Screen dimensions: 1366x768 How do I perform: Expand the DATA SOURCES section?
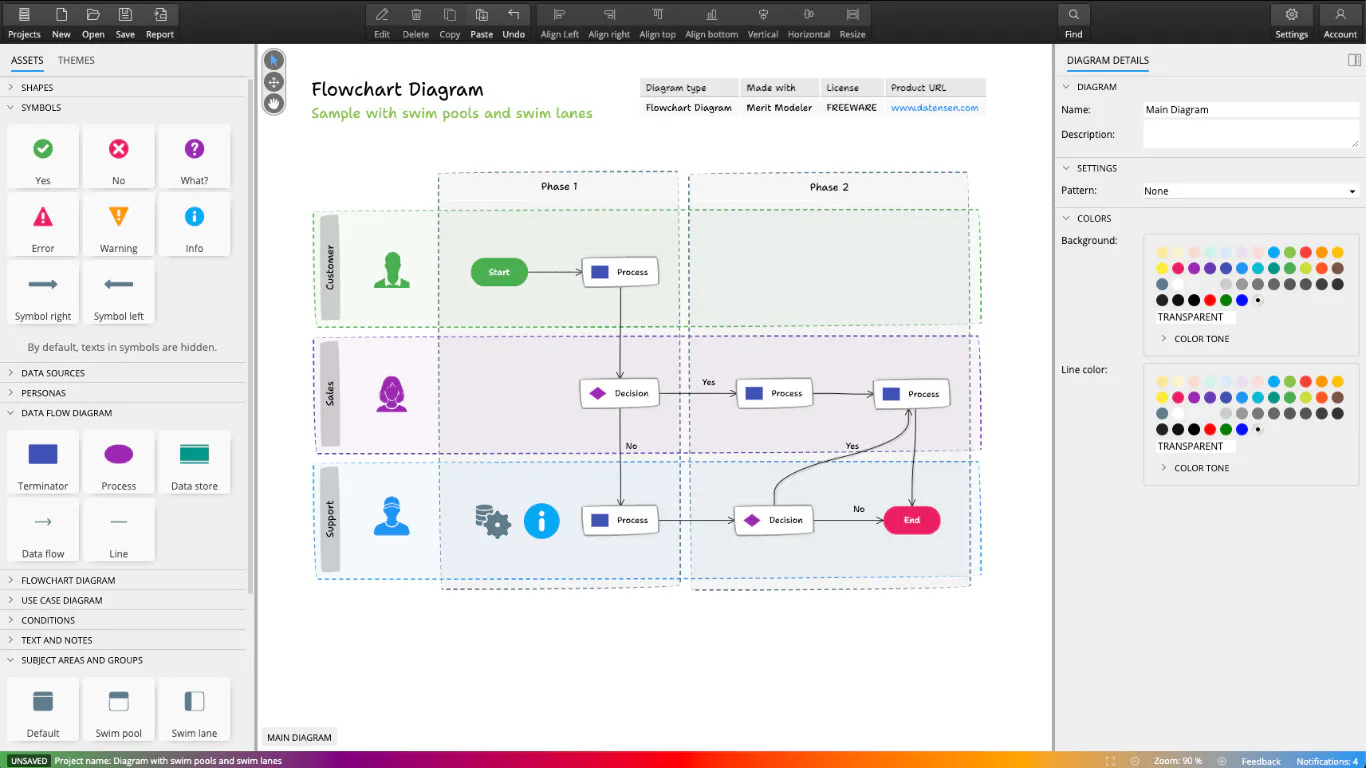123,373
